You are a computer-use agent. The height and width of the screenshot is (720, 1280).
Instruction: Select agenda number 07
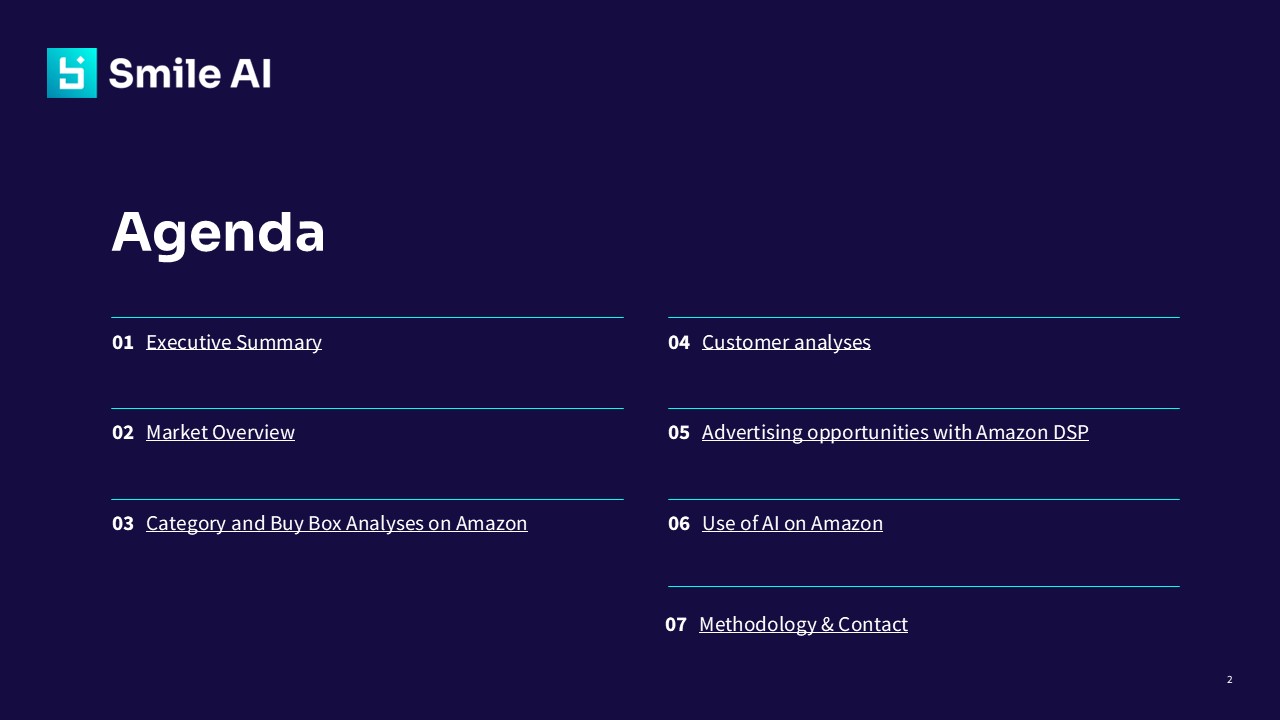(676, 624)
